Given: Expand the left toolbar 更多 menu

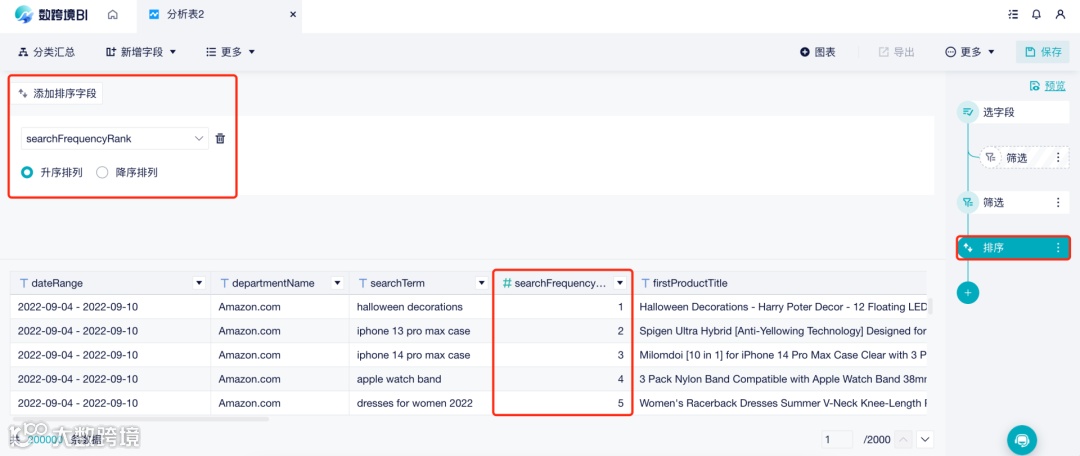Looking at the screenshot, I should pyautogui.click(x=231, y=52).
